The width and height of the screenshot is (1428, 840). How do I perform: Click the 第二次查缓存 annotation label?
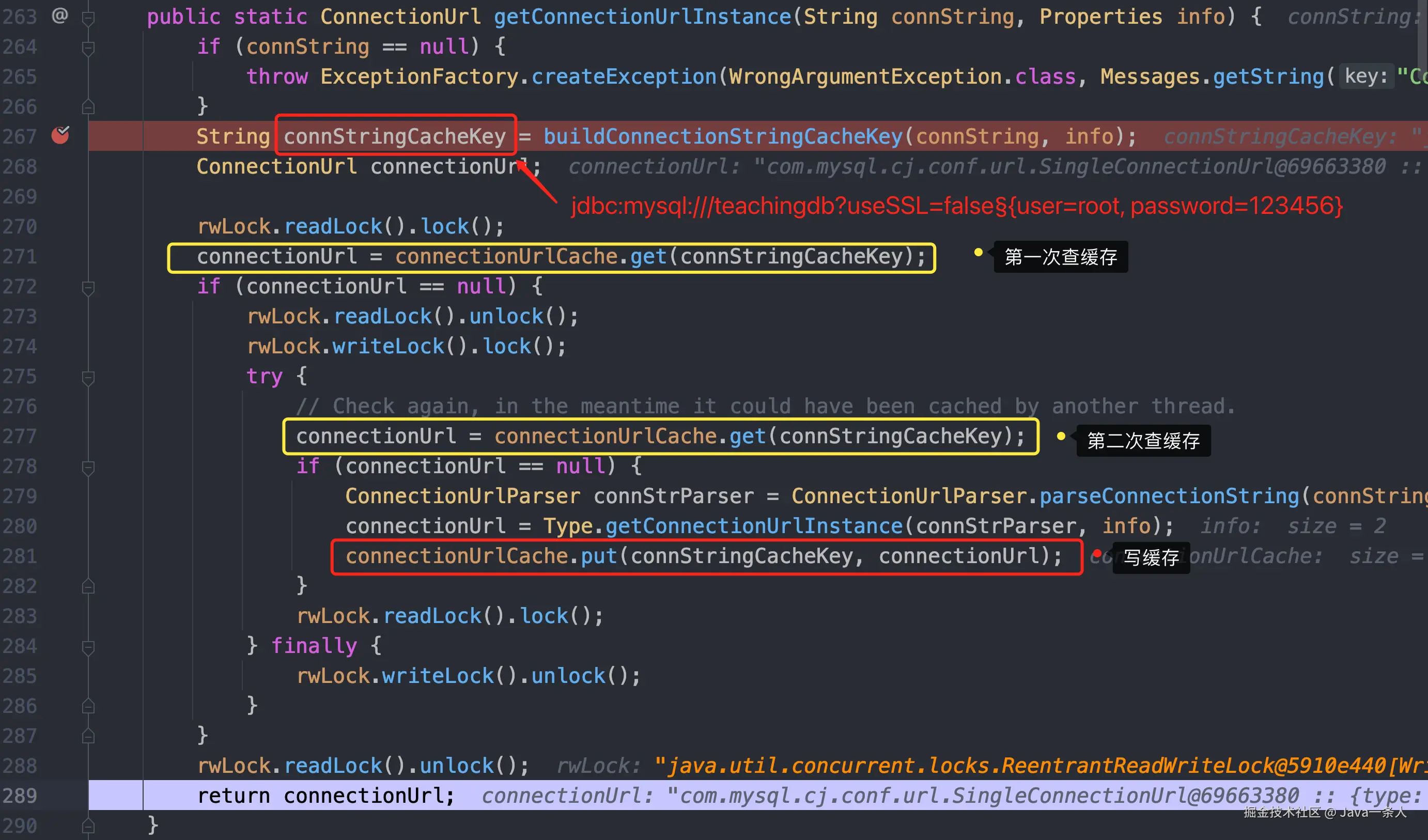coord(1143,440)
